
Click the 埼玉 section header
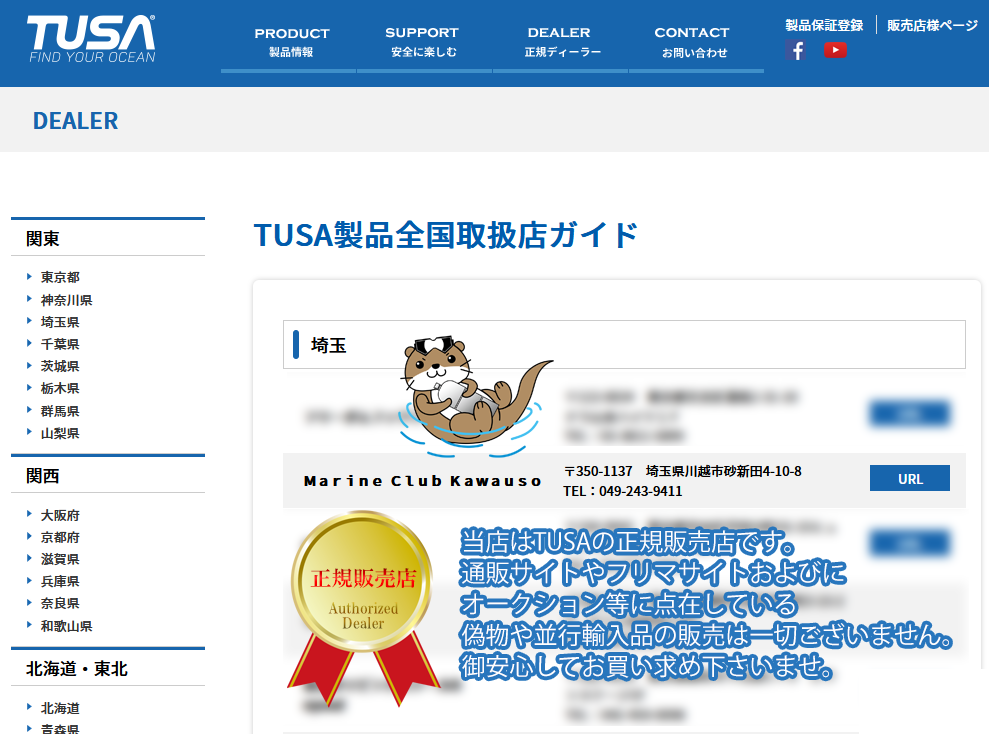point(624,344)
